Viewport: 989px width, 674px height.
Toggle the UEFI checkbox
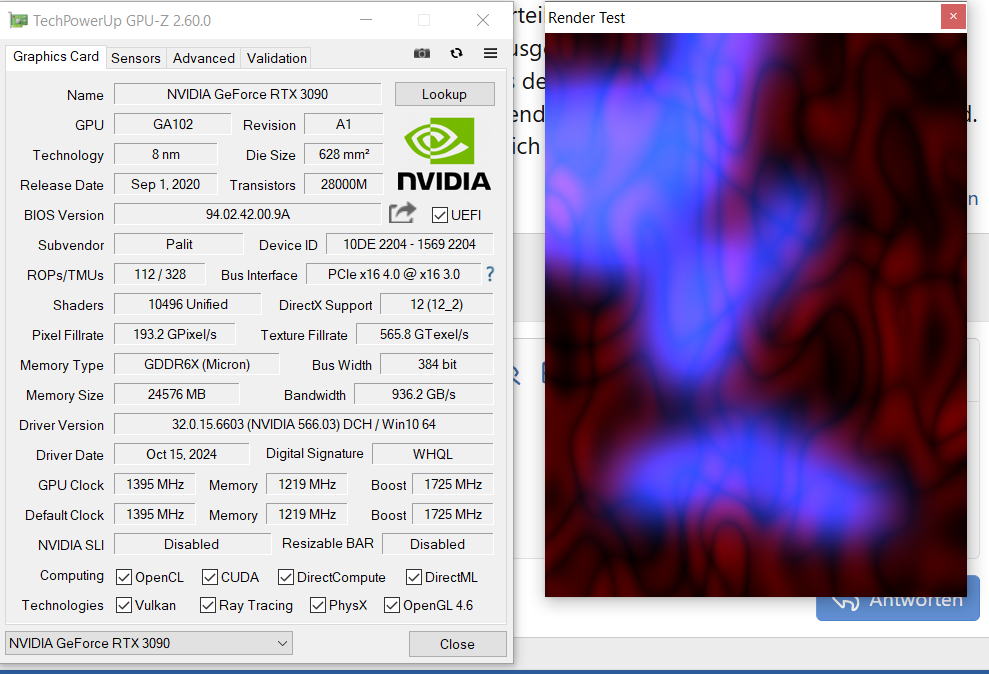(440, 215)
